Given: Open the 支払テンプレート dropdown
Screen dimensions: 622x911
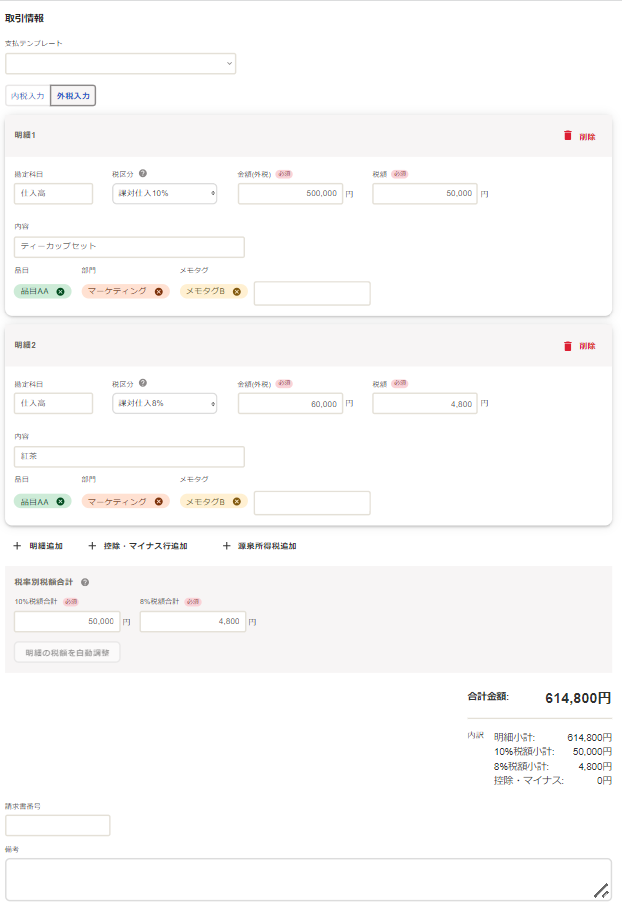Looking at the screenshot, I should click(x=120, y=63).
